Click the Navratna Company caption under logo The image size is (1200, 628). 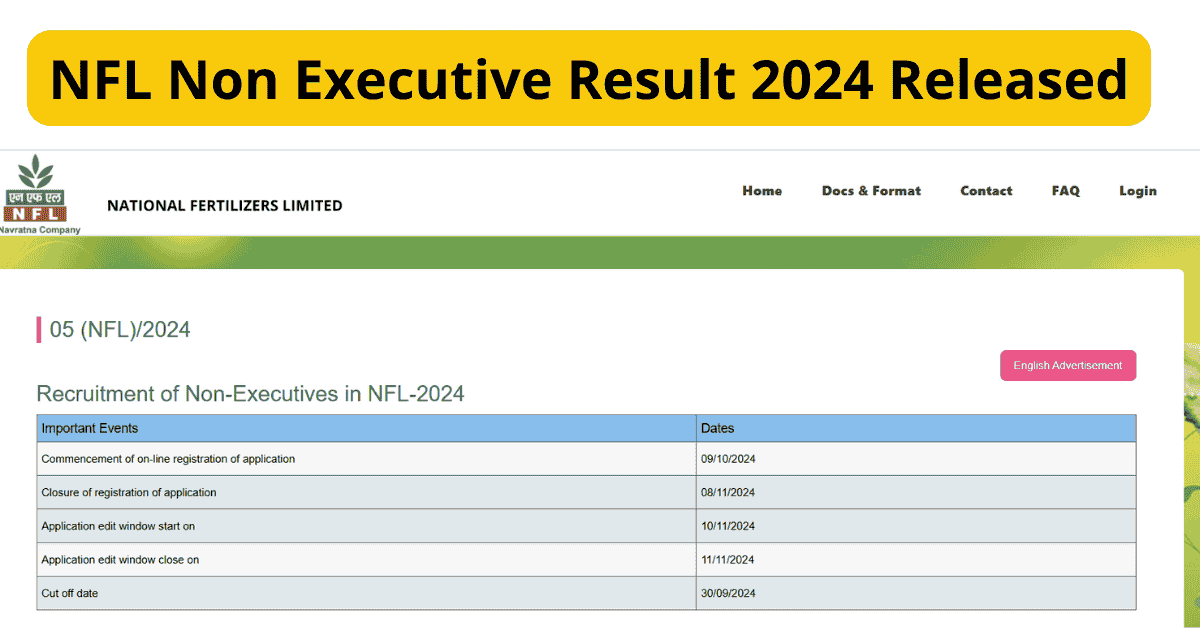coord(40,229)
